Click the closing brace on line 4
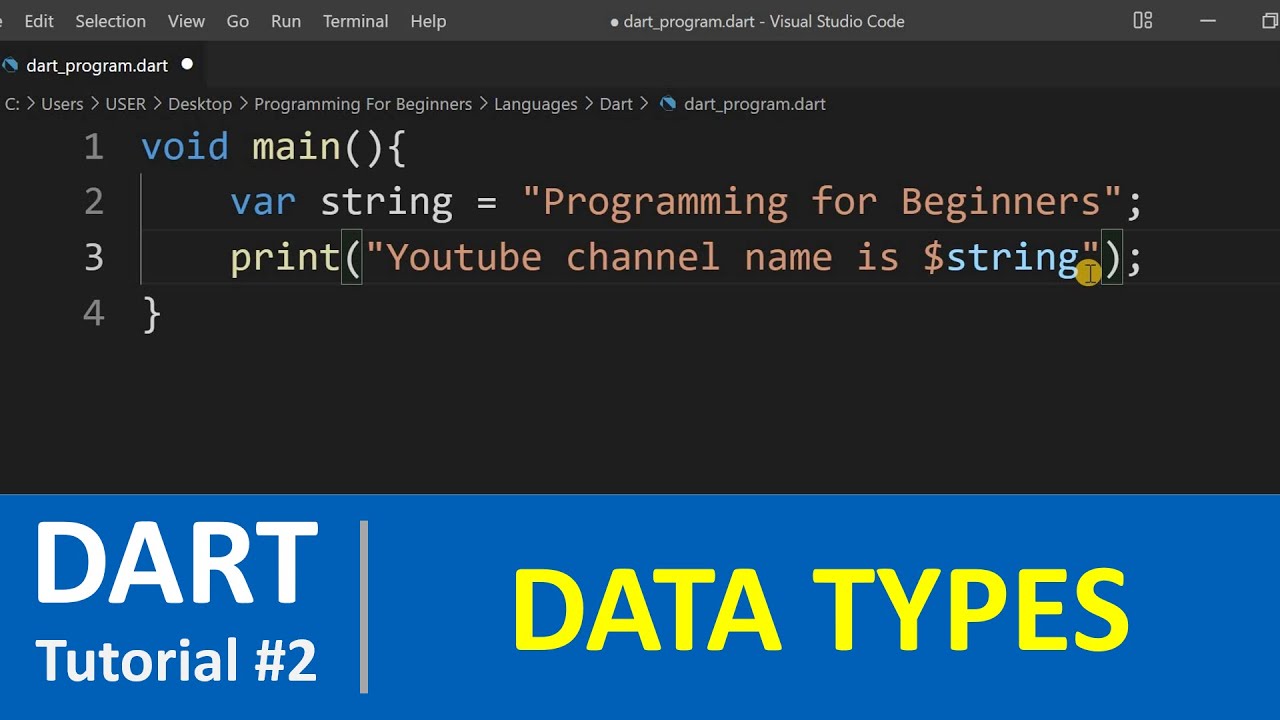1280x720 pixels. click(152, 314)
